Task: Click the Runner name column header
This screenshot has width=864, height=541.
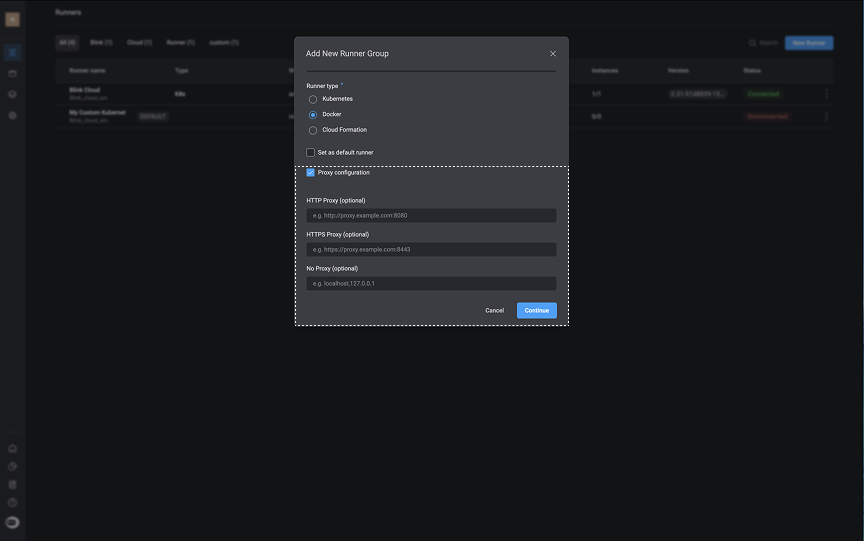Action: click(x=87, y=71)
